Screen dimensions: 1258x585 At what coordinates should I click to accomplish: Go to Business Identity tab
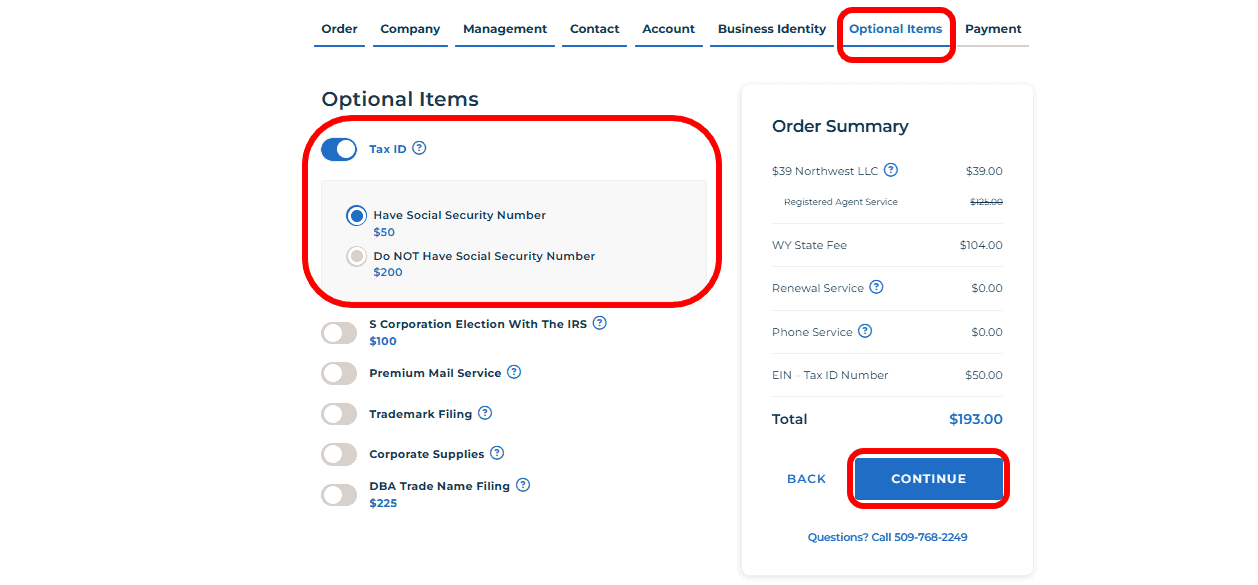(772, 29)
